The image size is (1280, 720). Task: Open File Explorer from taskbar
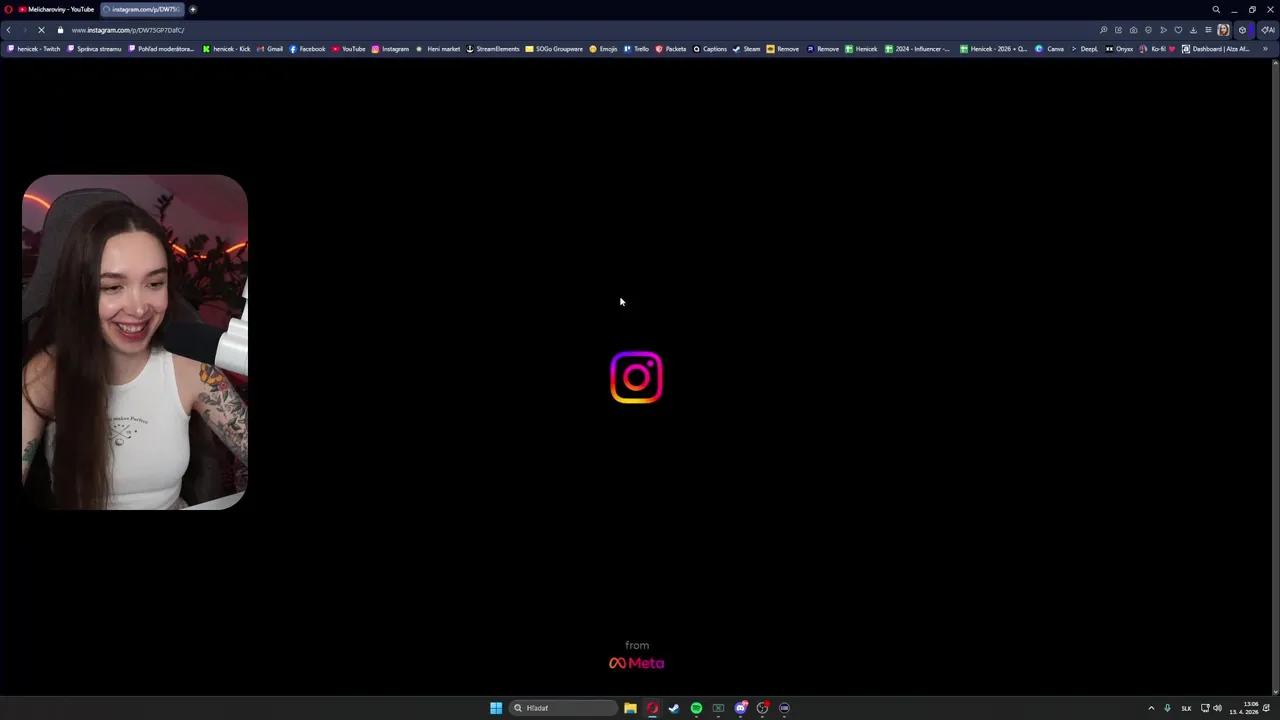pyautogui.click(x=630, y=708)
